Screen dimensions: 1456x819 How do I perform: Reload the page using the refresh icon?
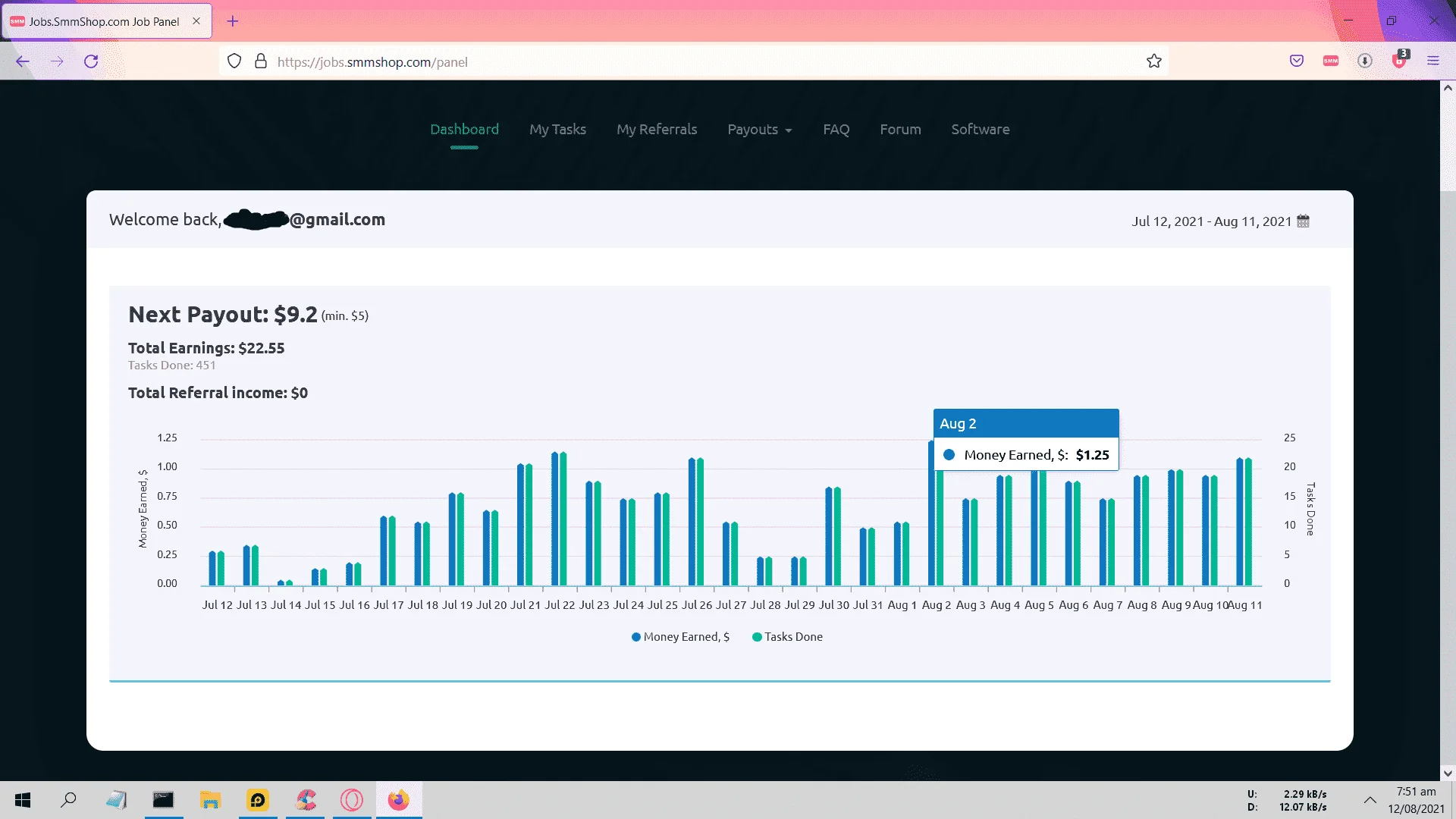91,61
